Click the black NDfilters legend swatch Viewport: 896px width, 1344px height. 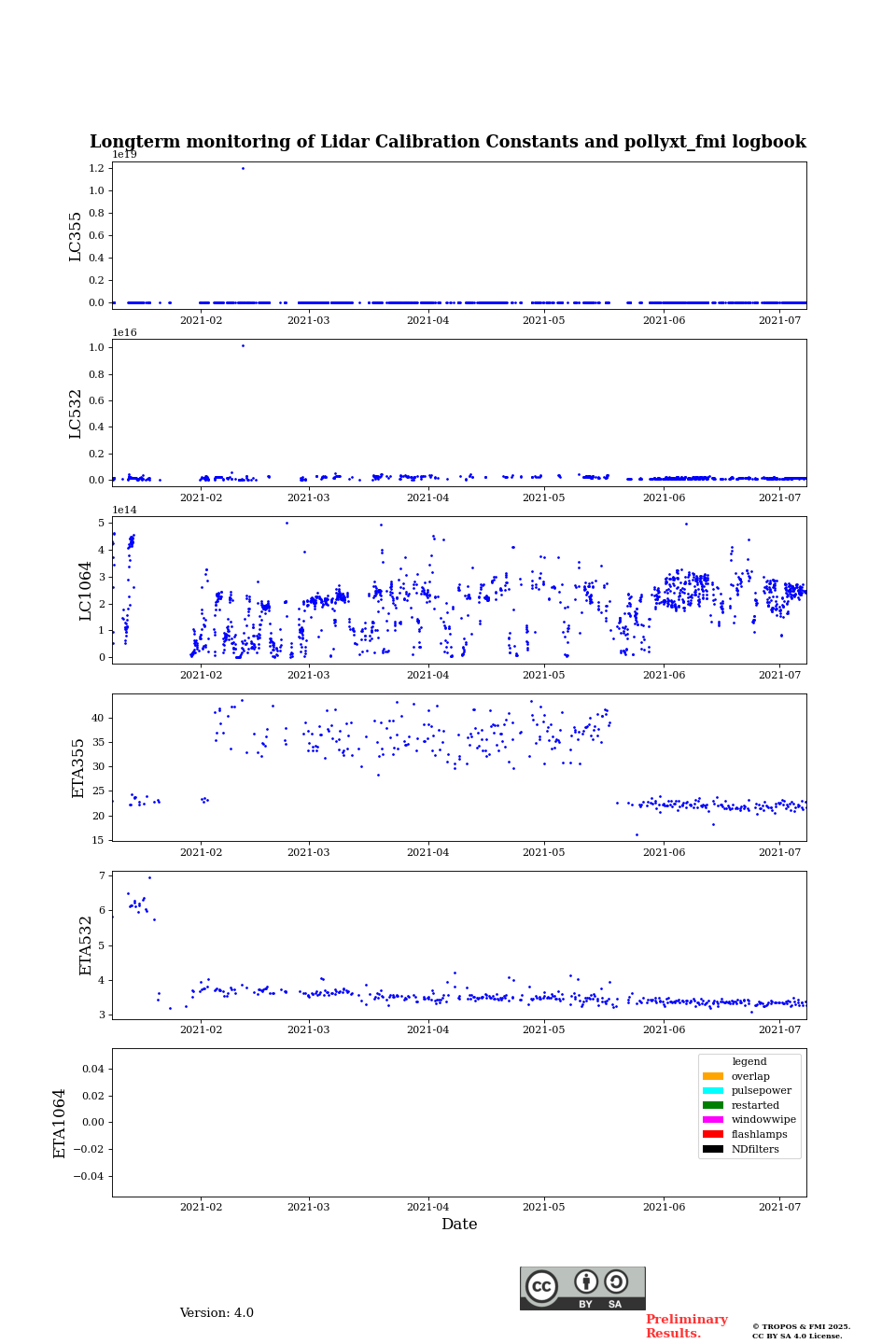pyautogui.click(x=712, y=1149)
